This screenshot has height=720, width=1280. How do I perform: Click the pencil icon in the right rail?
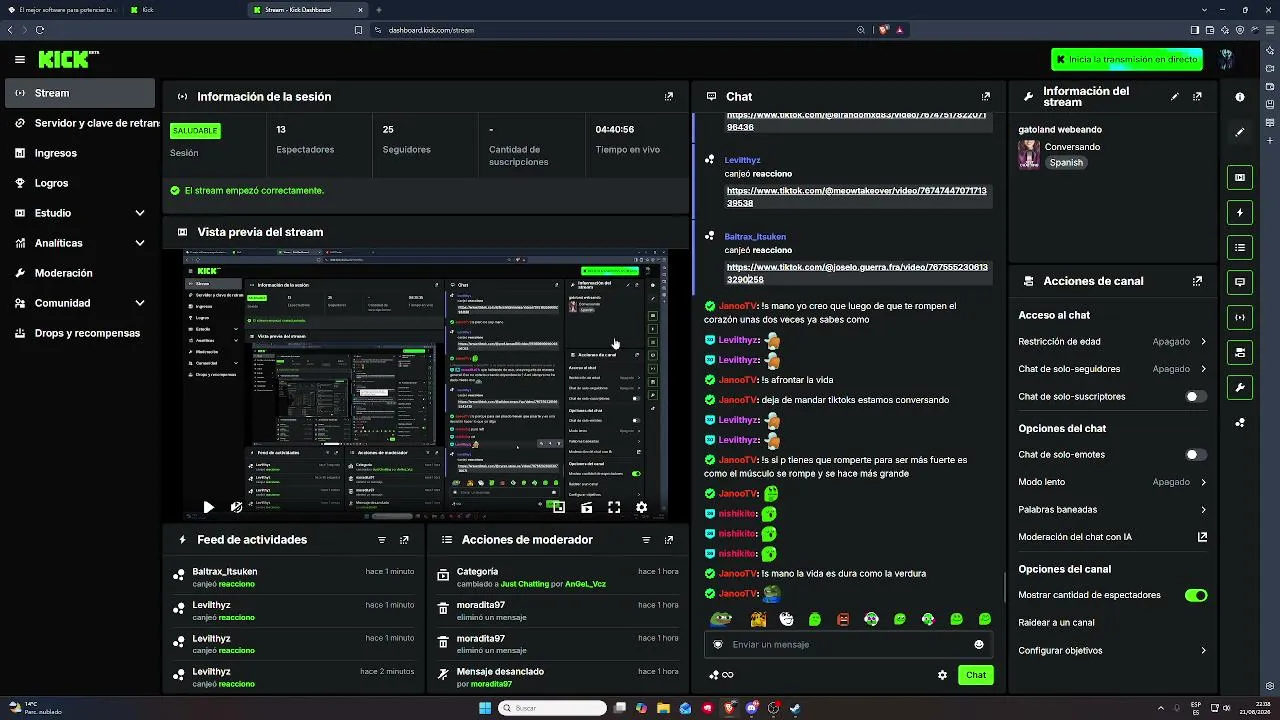click(x=1240, y=132)
